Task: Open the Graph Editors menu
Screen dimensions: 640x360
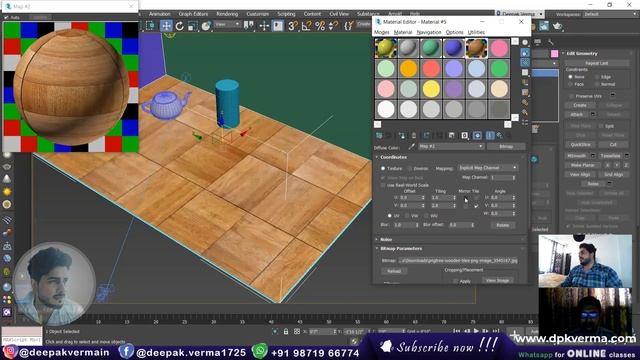Action: (x=193, y=14)
